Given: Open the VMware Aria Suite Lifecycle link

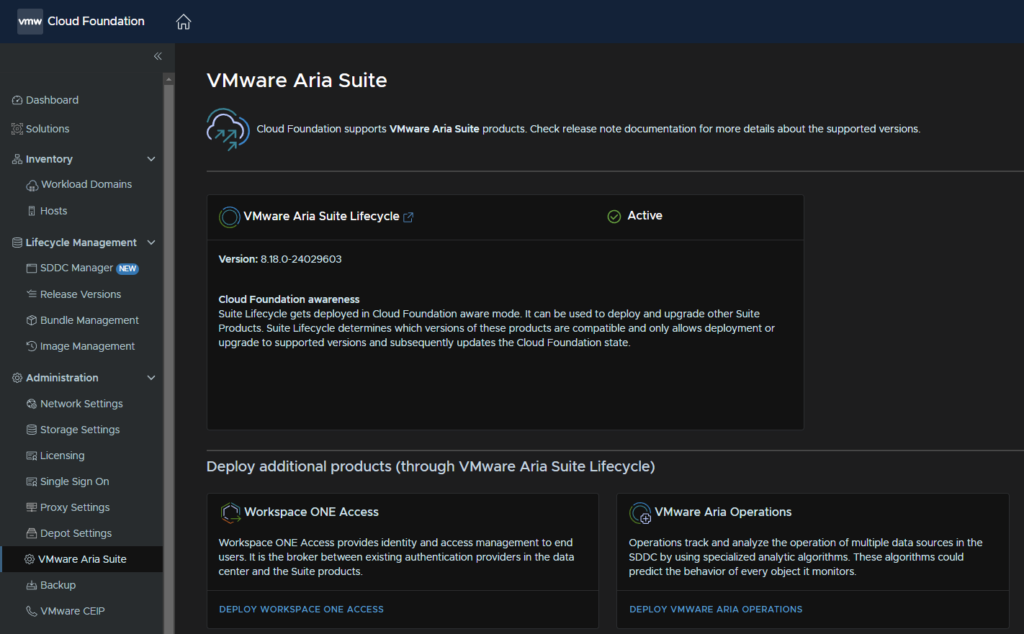Looking at the screenshot, I should coord(321,216).
